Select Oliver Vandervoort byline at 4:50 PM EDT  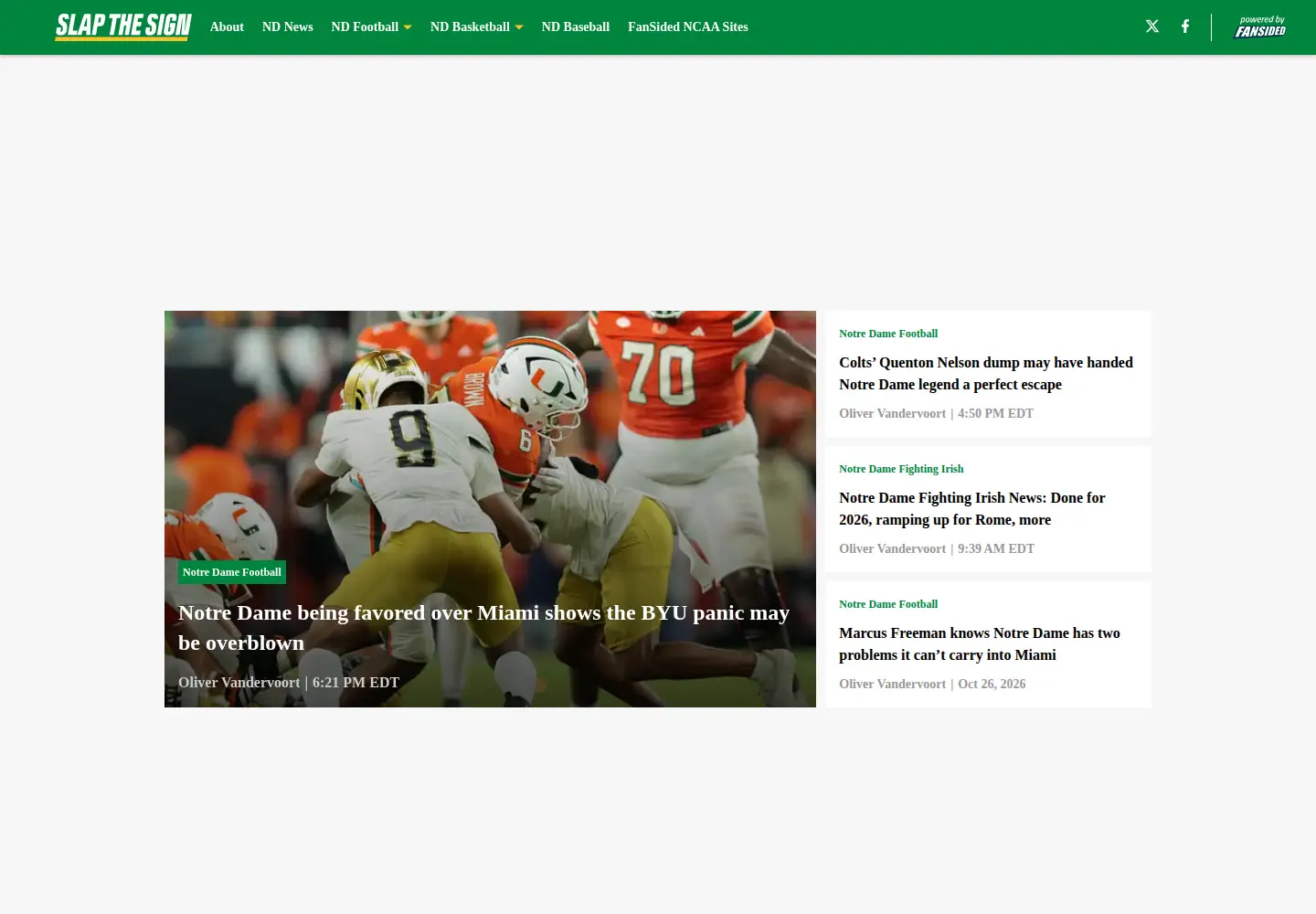coord(892,414)
